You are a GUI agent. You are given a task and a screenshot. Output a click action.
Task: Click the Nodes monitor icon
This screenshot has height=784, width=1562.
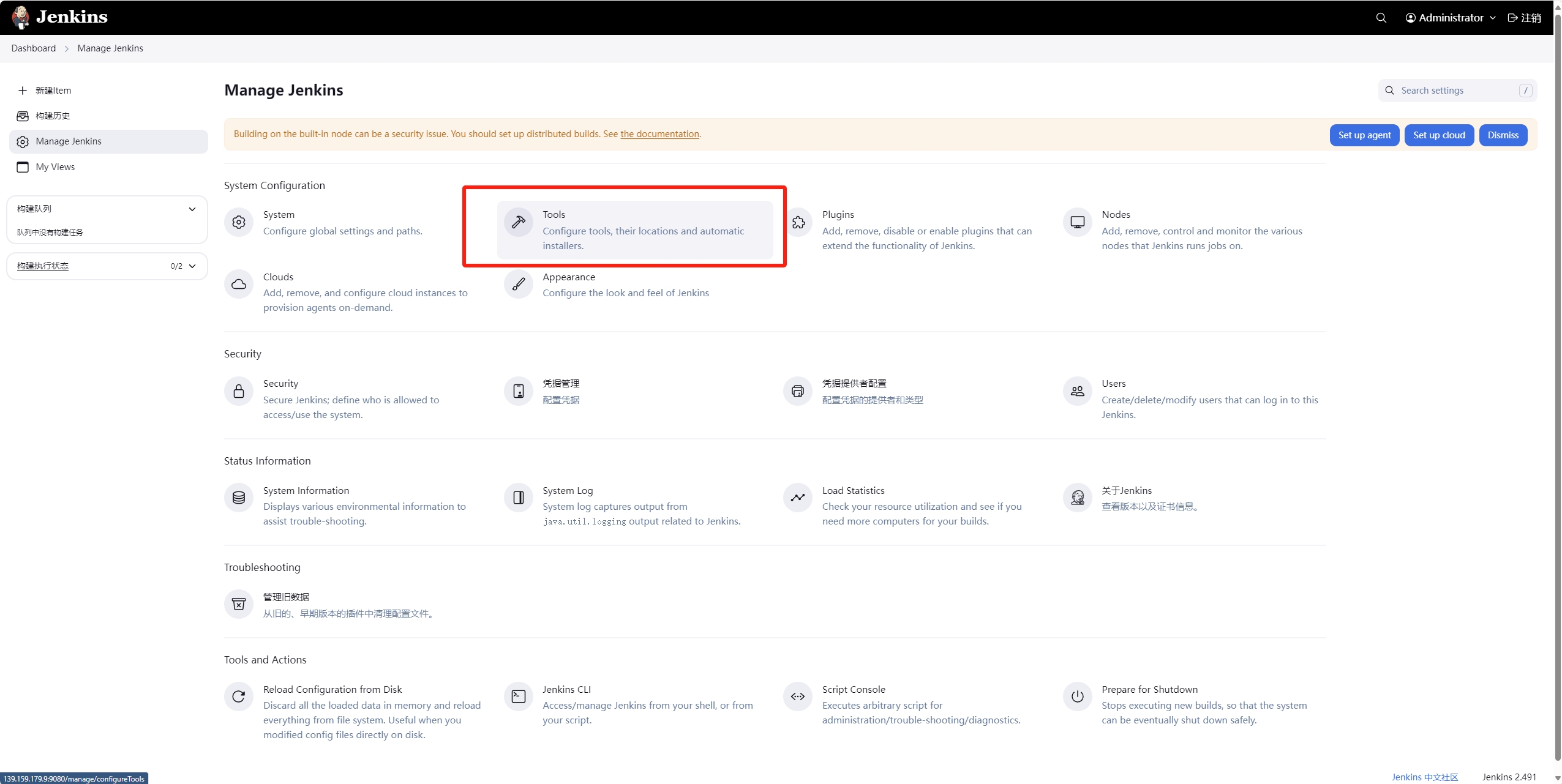click(x=1077, y=222)
